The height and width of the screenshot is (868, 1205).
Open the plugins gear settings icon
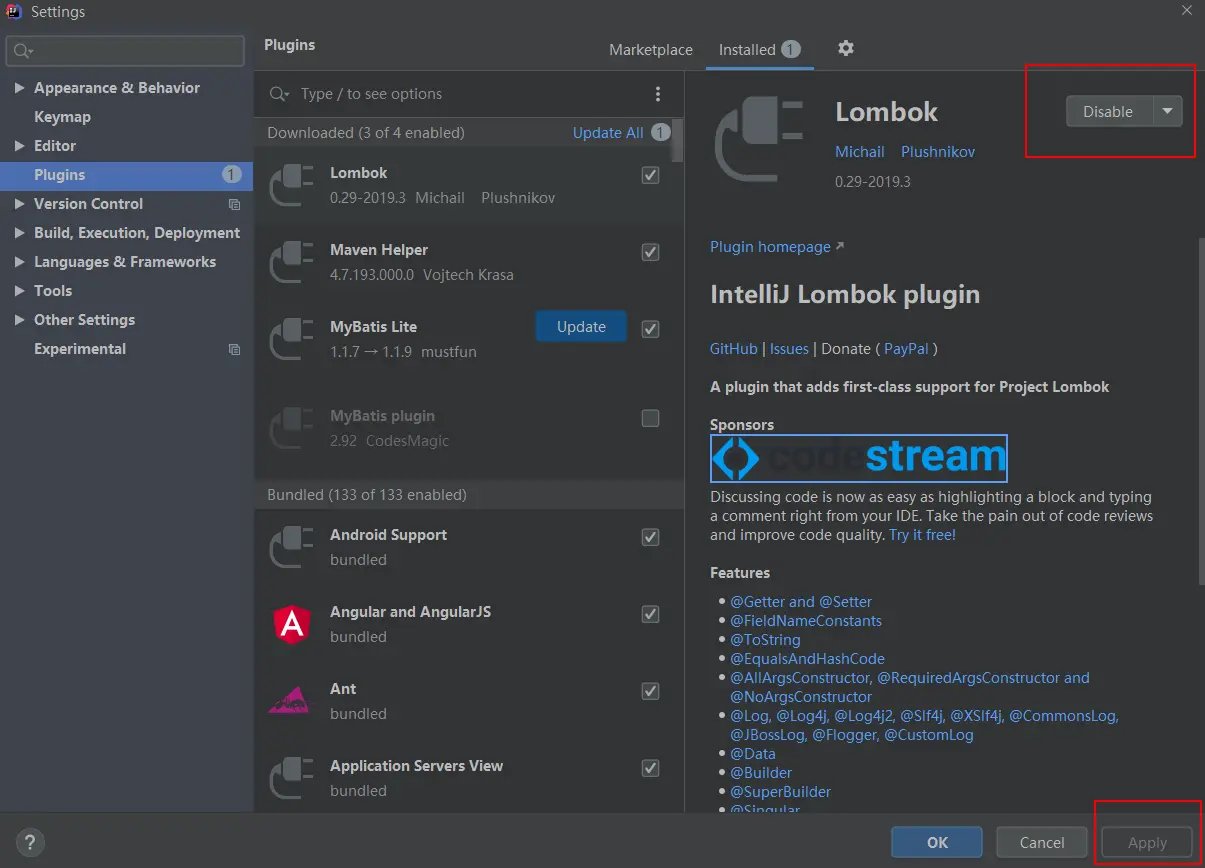pyautogui.click(x=846, y=49)
